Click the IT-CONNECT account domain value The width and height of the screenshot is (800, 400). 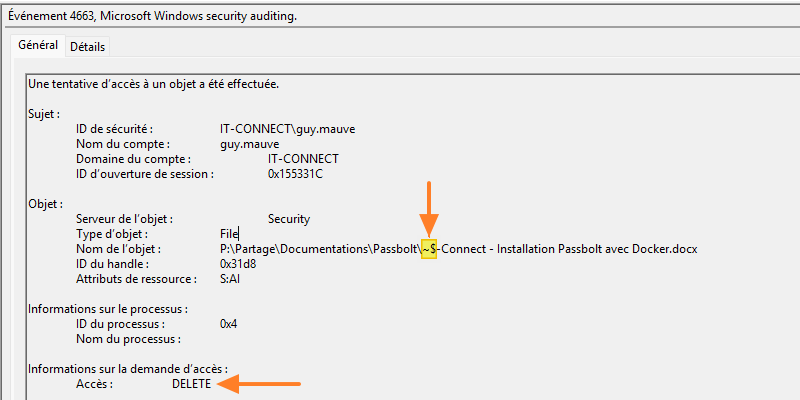tap(303, 159)
